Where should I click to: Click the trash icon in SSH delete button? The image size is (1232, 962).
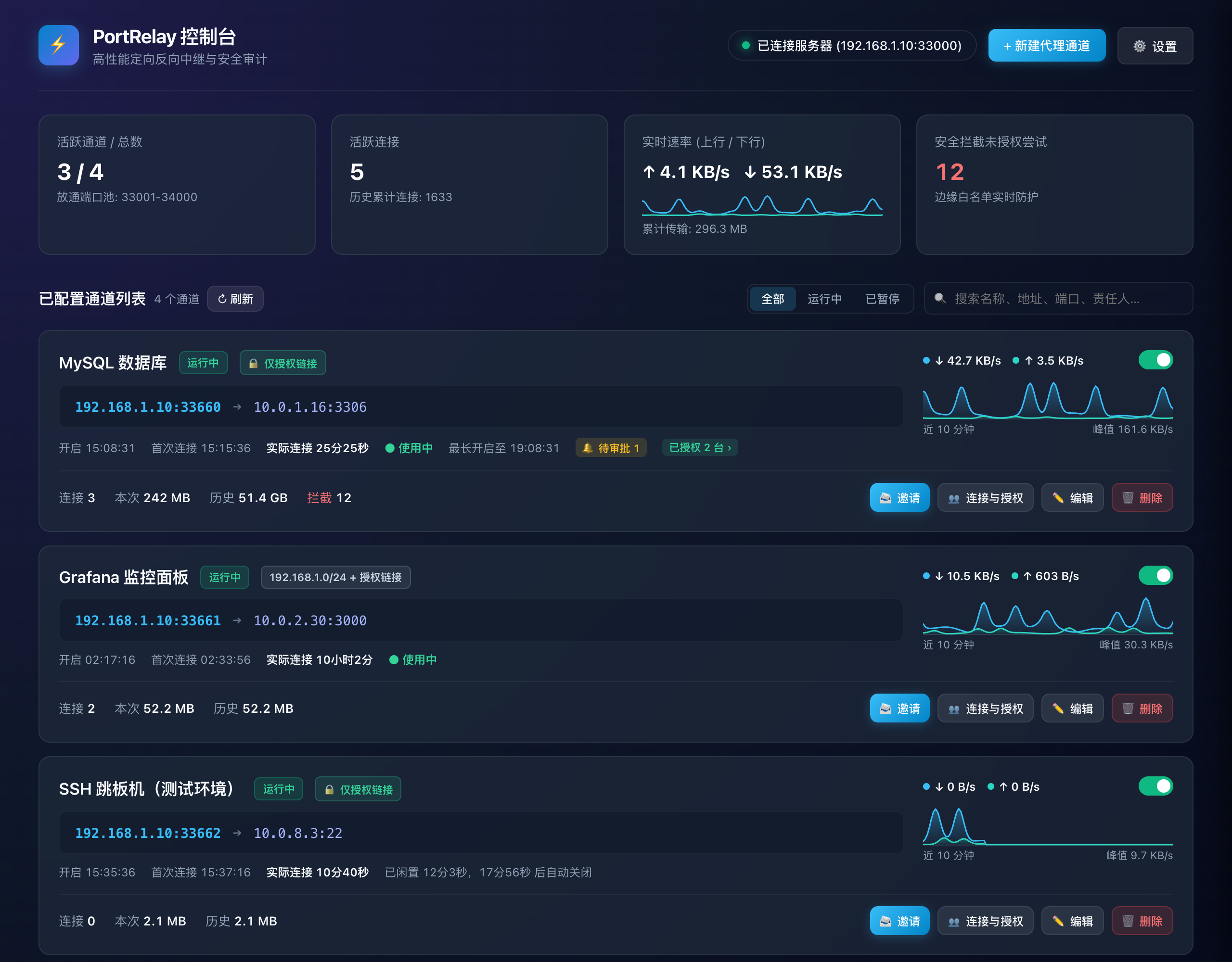tap(1128, 922)
